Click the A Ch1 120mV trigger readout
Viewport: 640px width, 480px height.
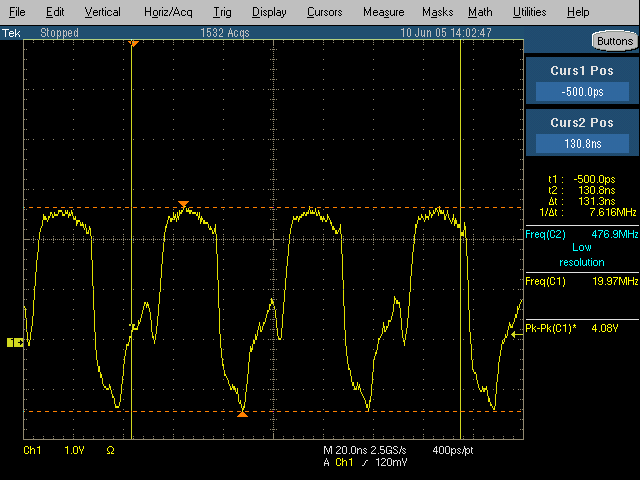(x=365, y=462)
